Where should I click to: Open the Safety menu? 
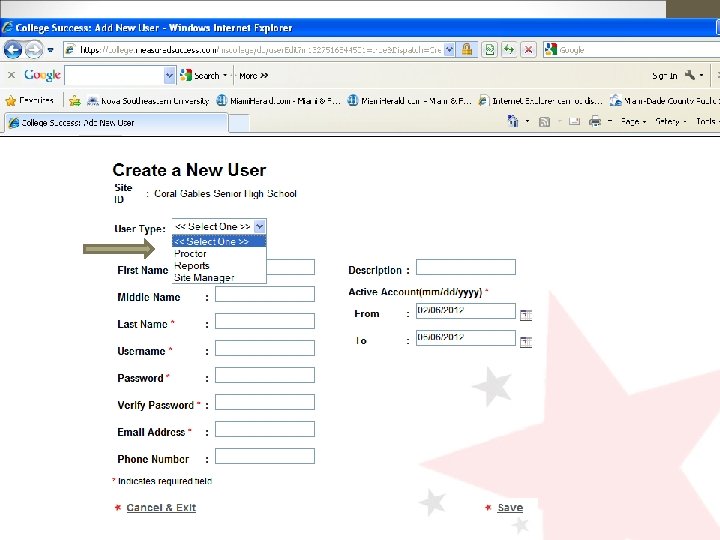670,121
